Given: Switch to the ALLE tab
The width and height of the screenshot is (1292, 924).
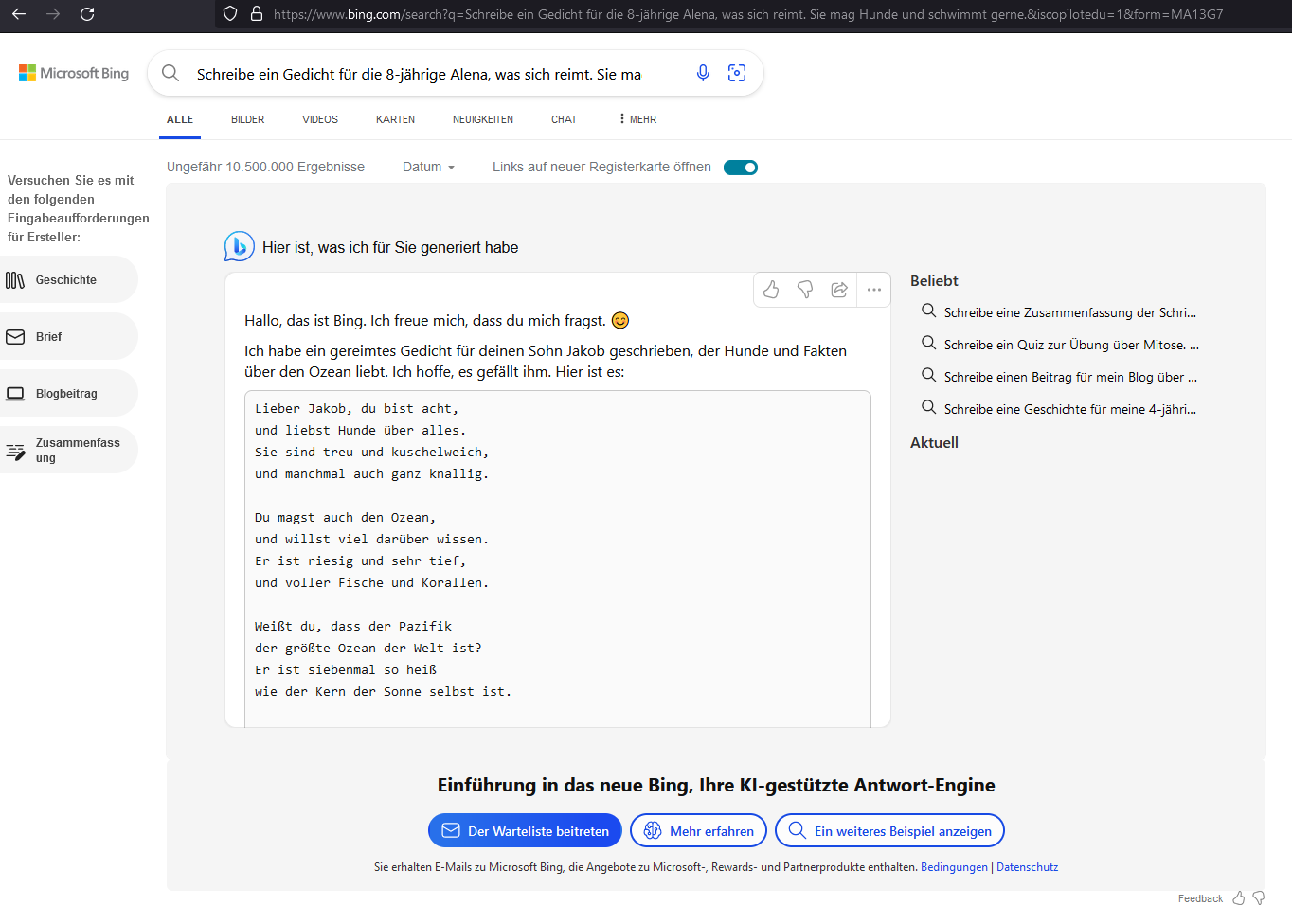Looking at the screenshot, I should [180, 119].
